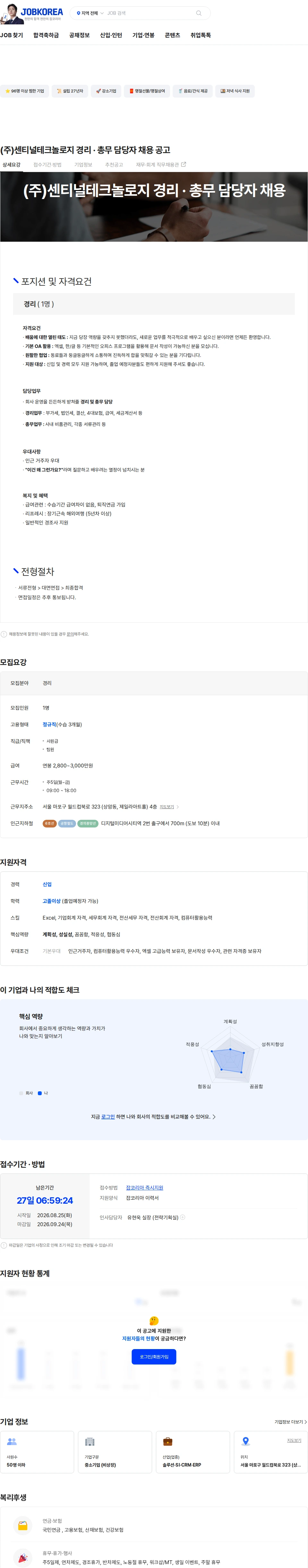308x1568 pixels.
Task: Open the 지역 전체 region dropdown
Action: [x=90, y=13]
